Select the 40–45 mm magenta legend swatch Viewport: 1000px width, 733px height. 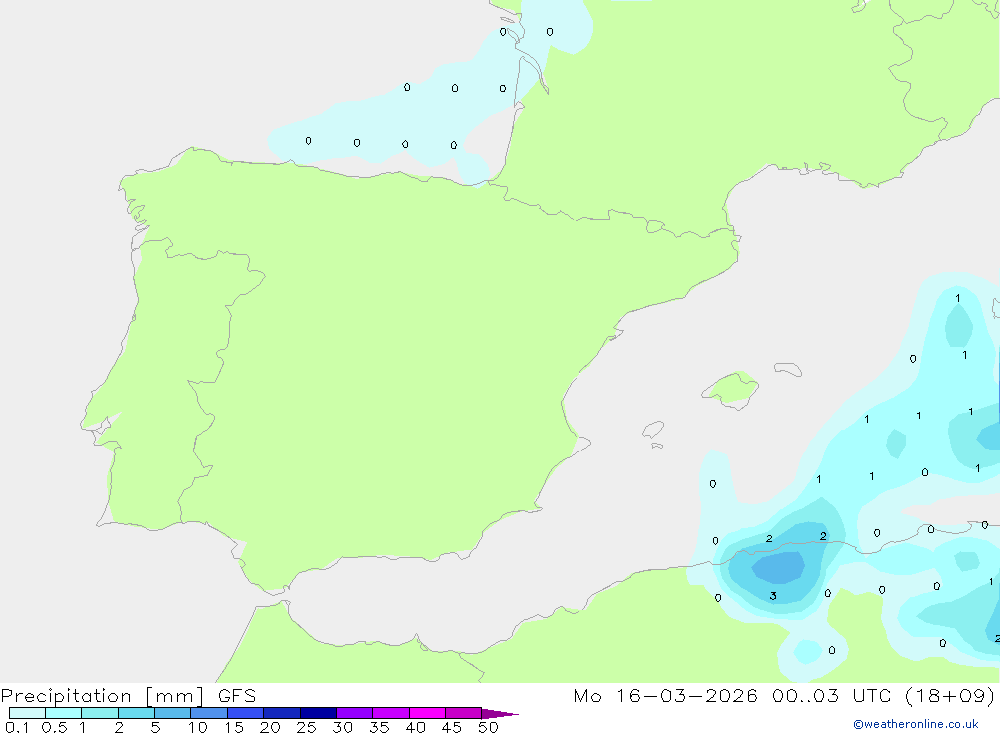point(427,713)
